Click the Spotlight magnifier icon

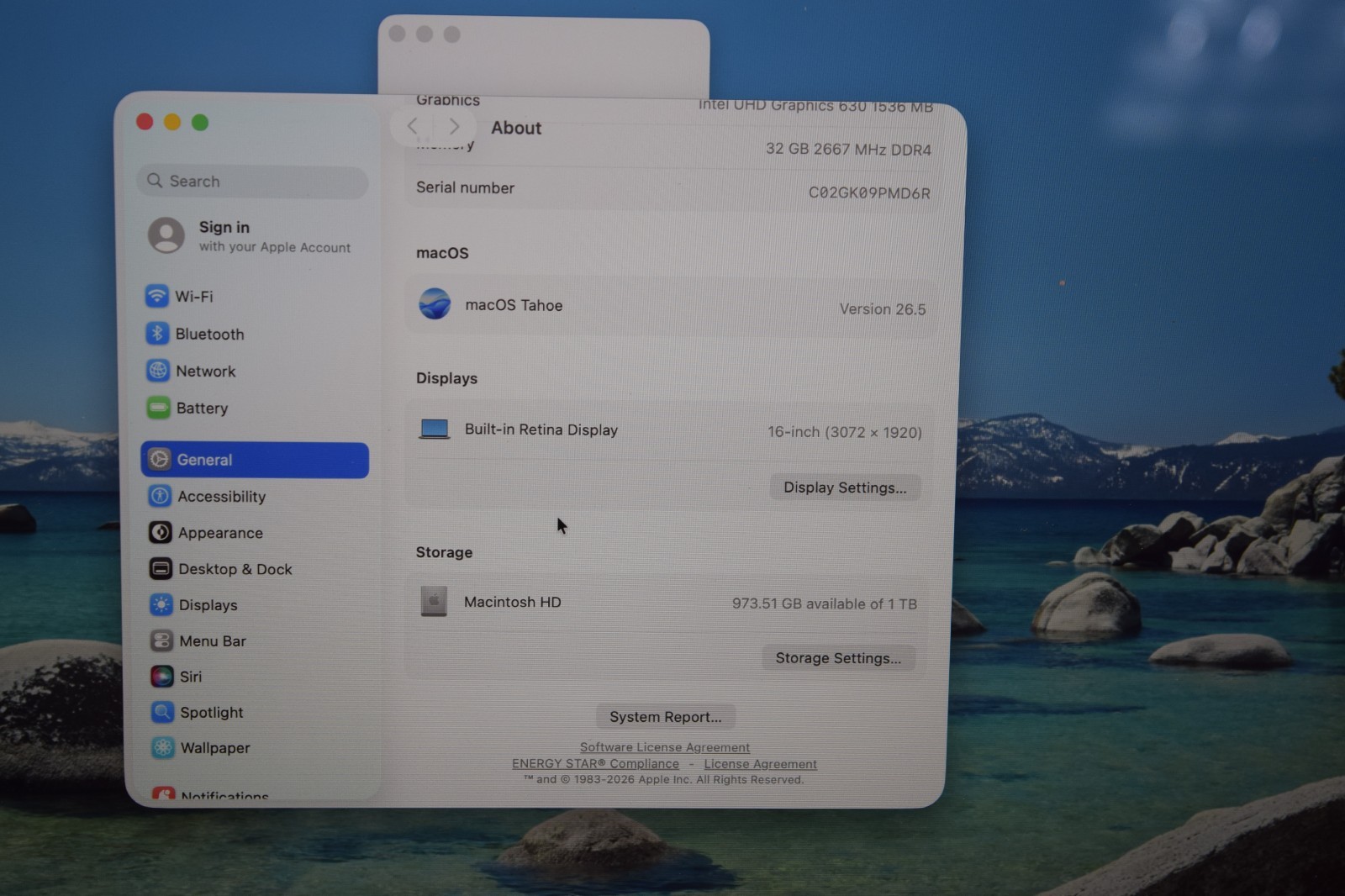[x=162, y=712]
